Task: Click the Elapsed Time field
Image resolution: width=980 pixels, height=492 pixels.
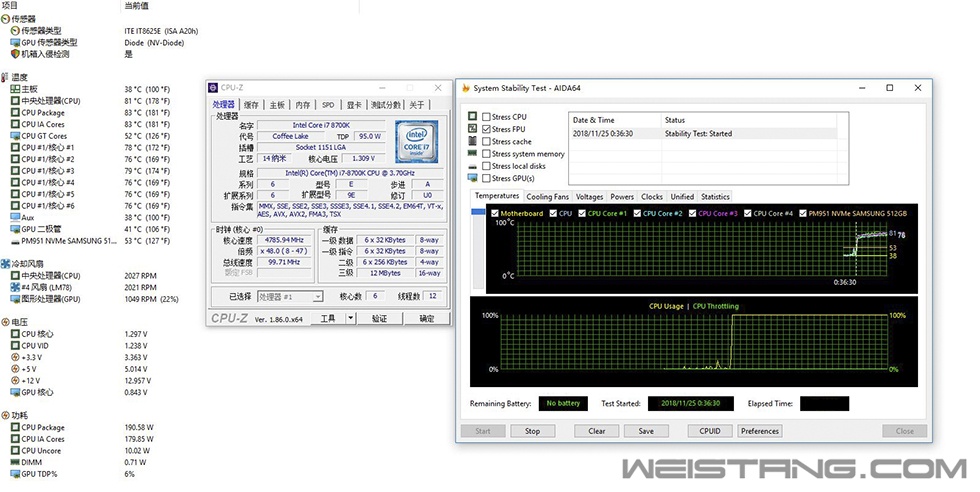Action: point(824,403)
